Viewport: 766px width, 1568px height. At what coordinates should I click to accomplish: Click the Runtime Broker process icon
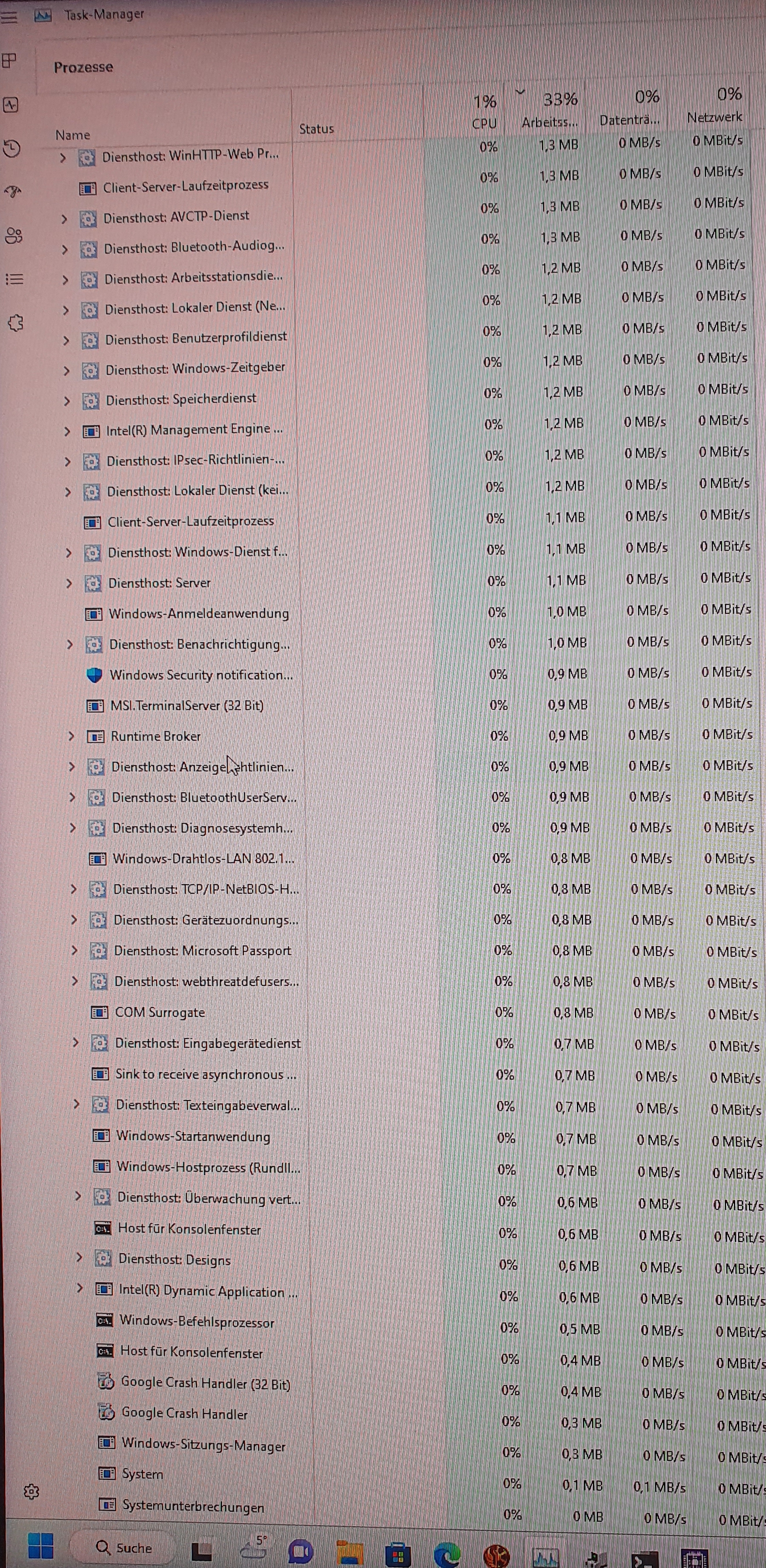click(96, 737)
